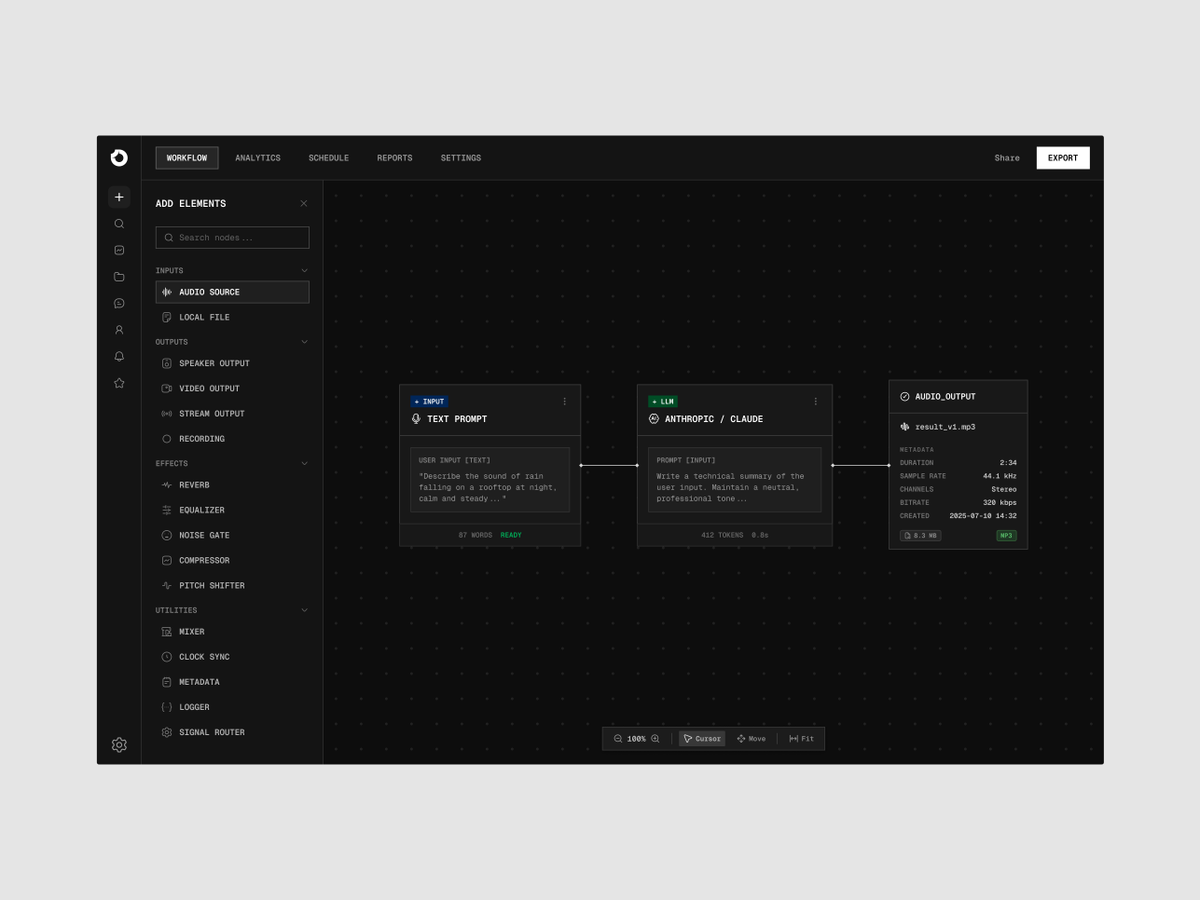Click the user input text box
The width and height of the screenshot is (1200, 900).
click(490, 480)
